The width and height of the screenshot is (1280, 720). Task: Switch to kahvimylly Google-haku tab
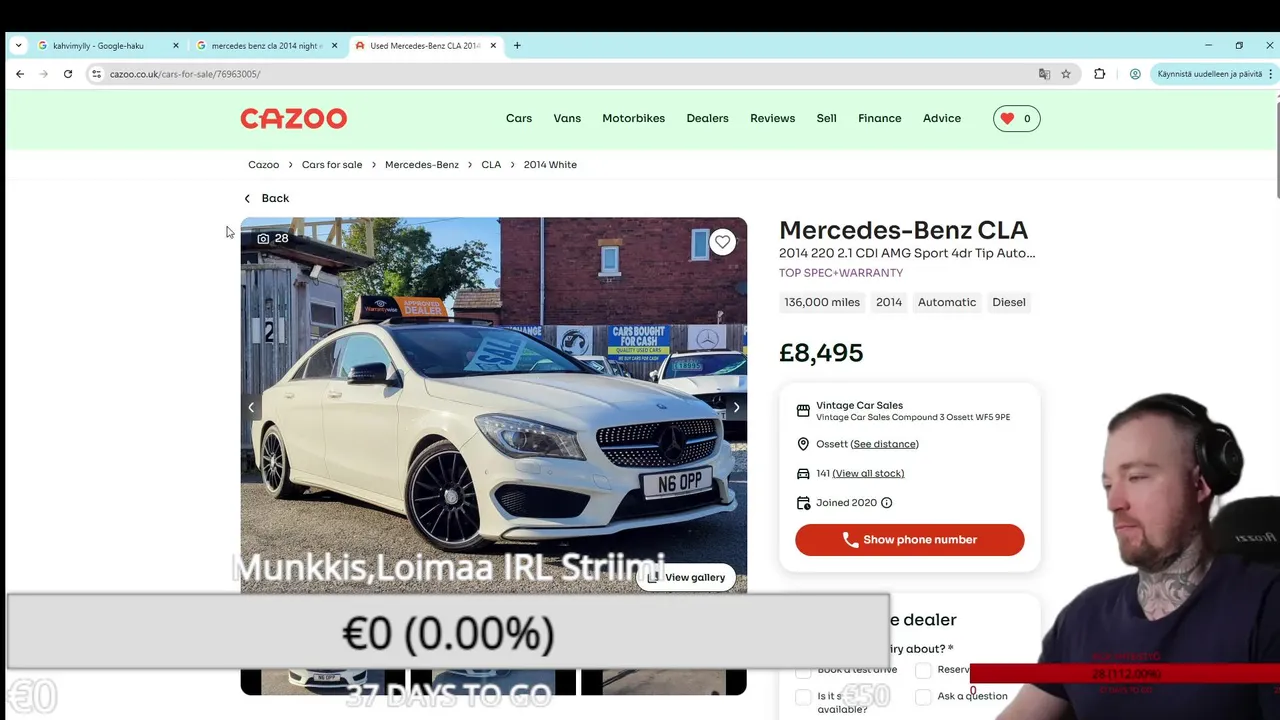[x=108, y=45]
